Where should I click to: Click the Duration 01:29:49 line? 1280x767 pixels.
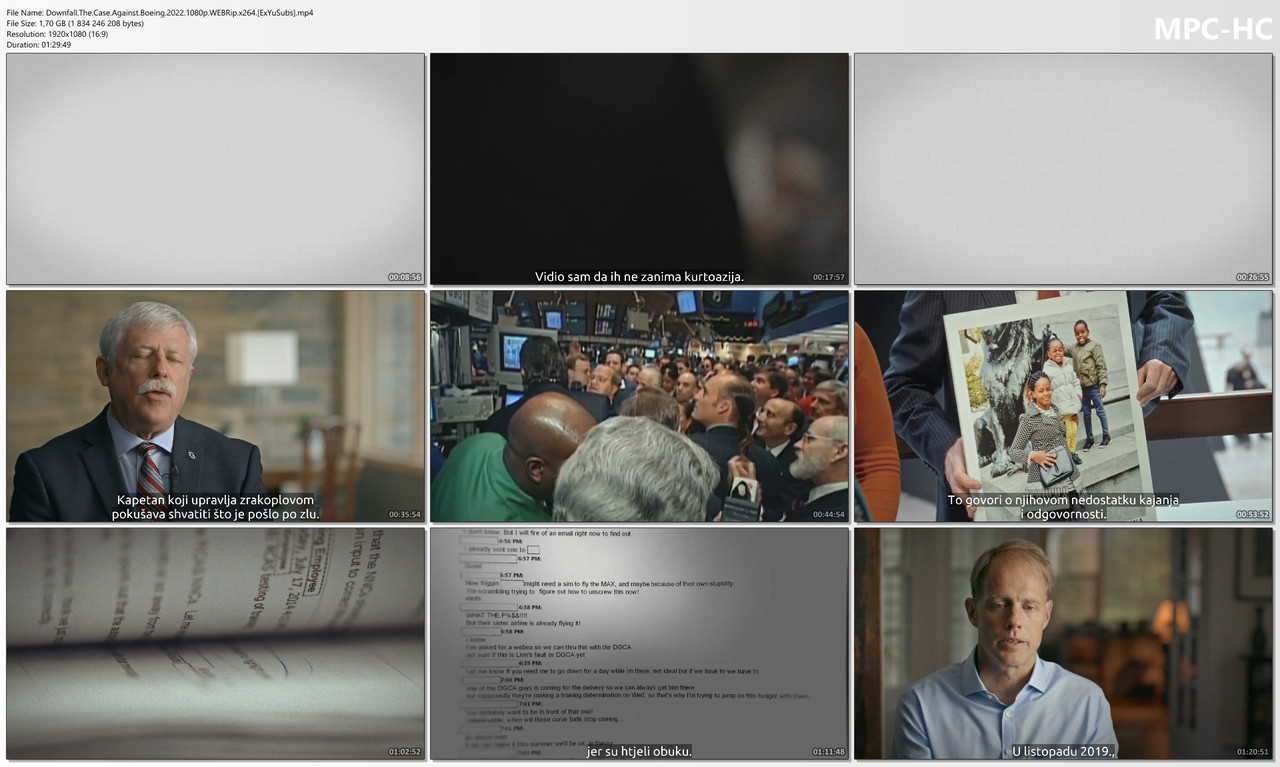click(x=39, y=45)
